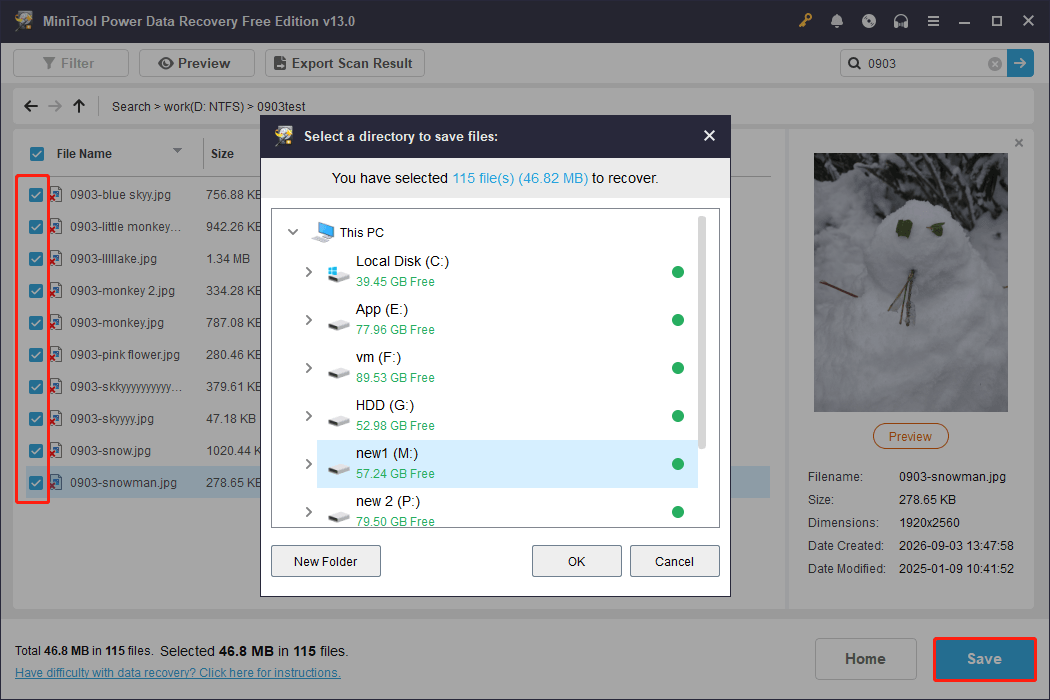Click the 0903-blue skyy.jpg file icon
The image size is (1050, 700).
point(56,194)
